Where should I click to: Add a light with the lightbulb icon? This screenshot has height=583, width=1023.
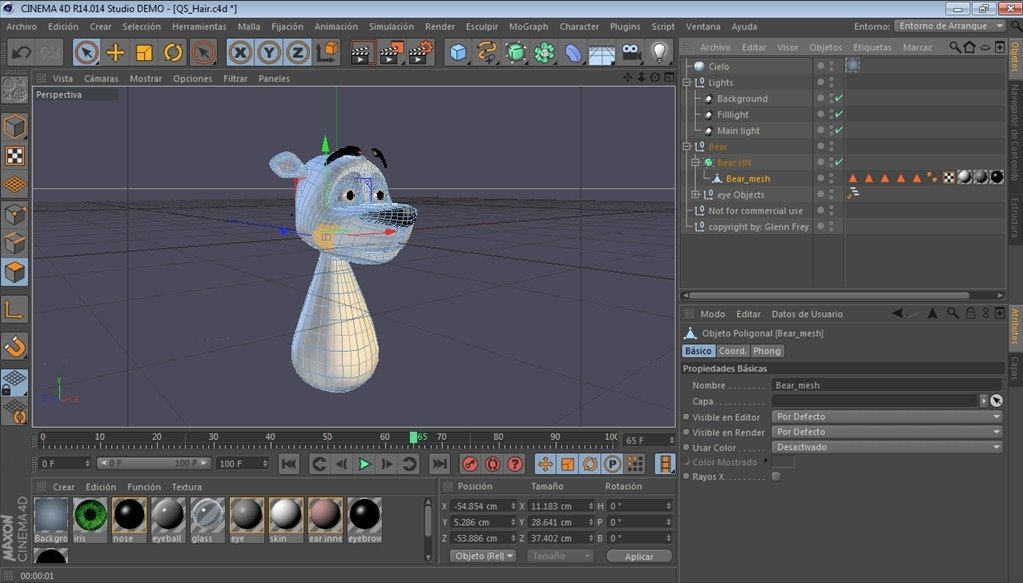pos(659,52)
